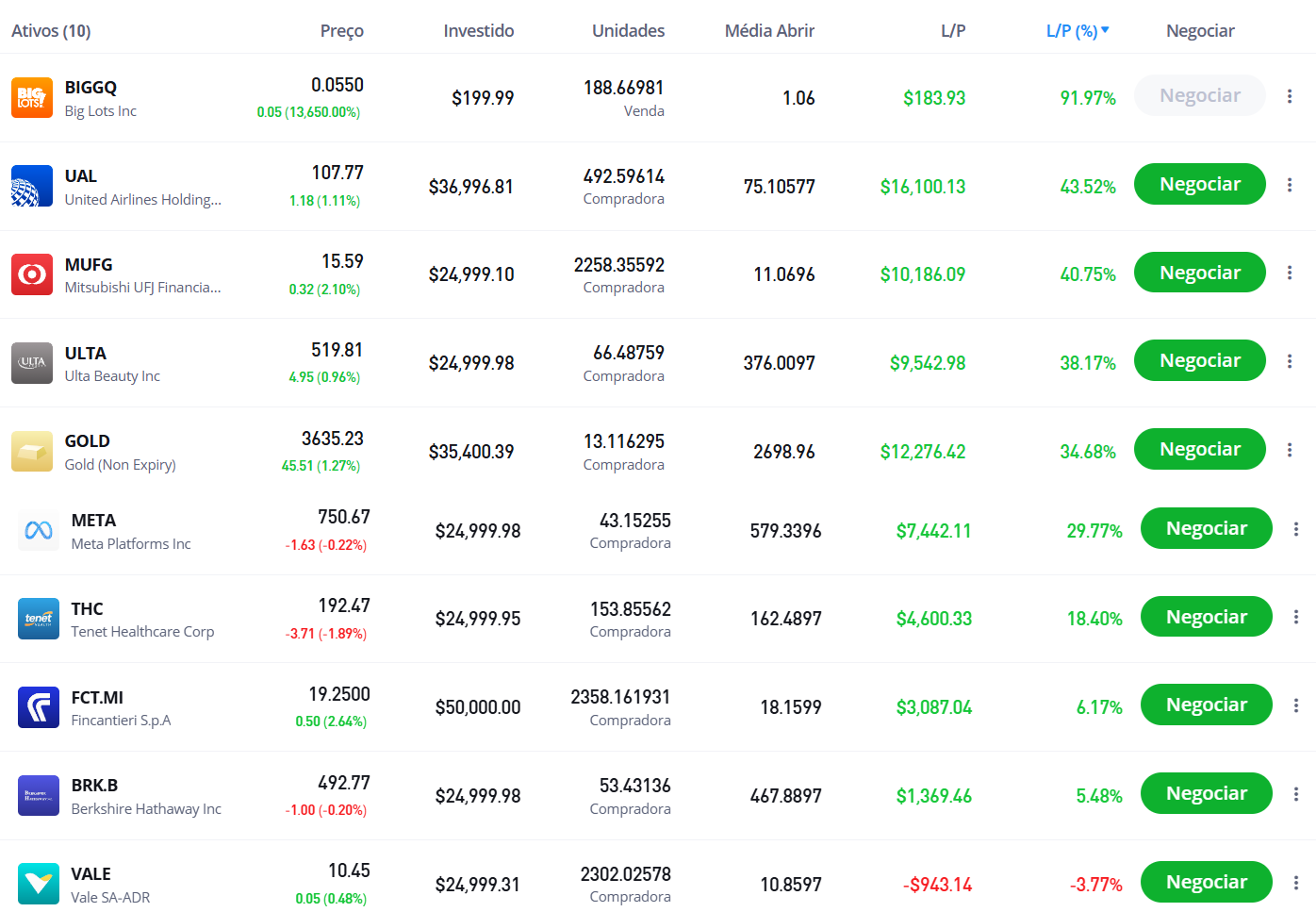The width and height of the screenshot is (1316, 912).
Task: Sort table by Unidades column header
Action: [x=629, y=31]
